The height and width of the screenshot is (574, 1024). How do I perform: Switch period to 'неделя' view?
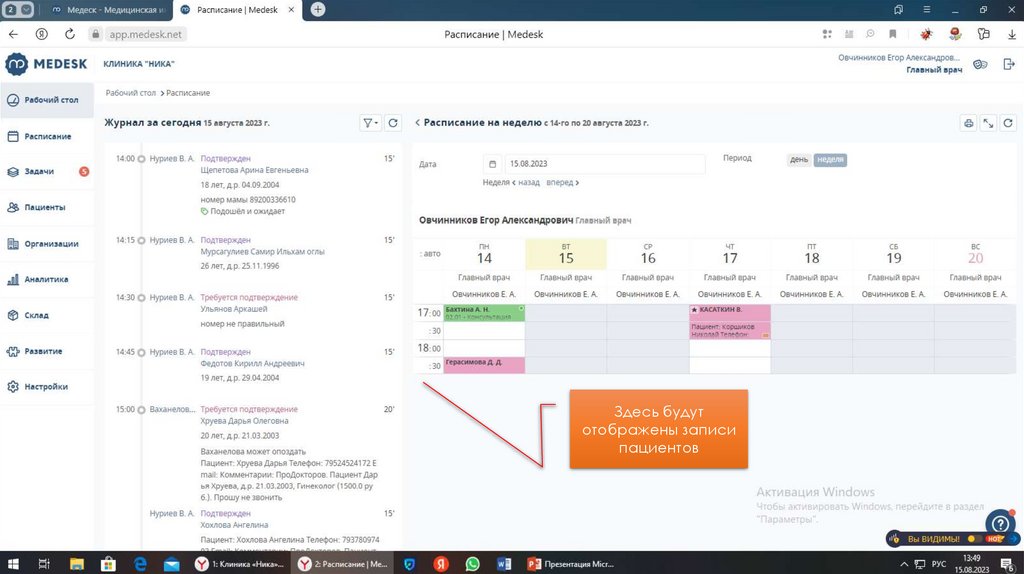coord(830,159)
